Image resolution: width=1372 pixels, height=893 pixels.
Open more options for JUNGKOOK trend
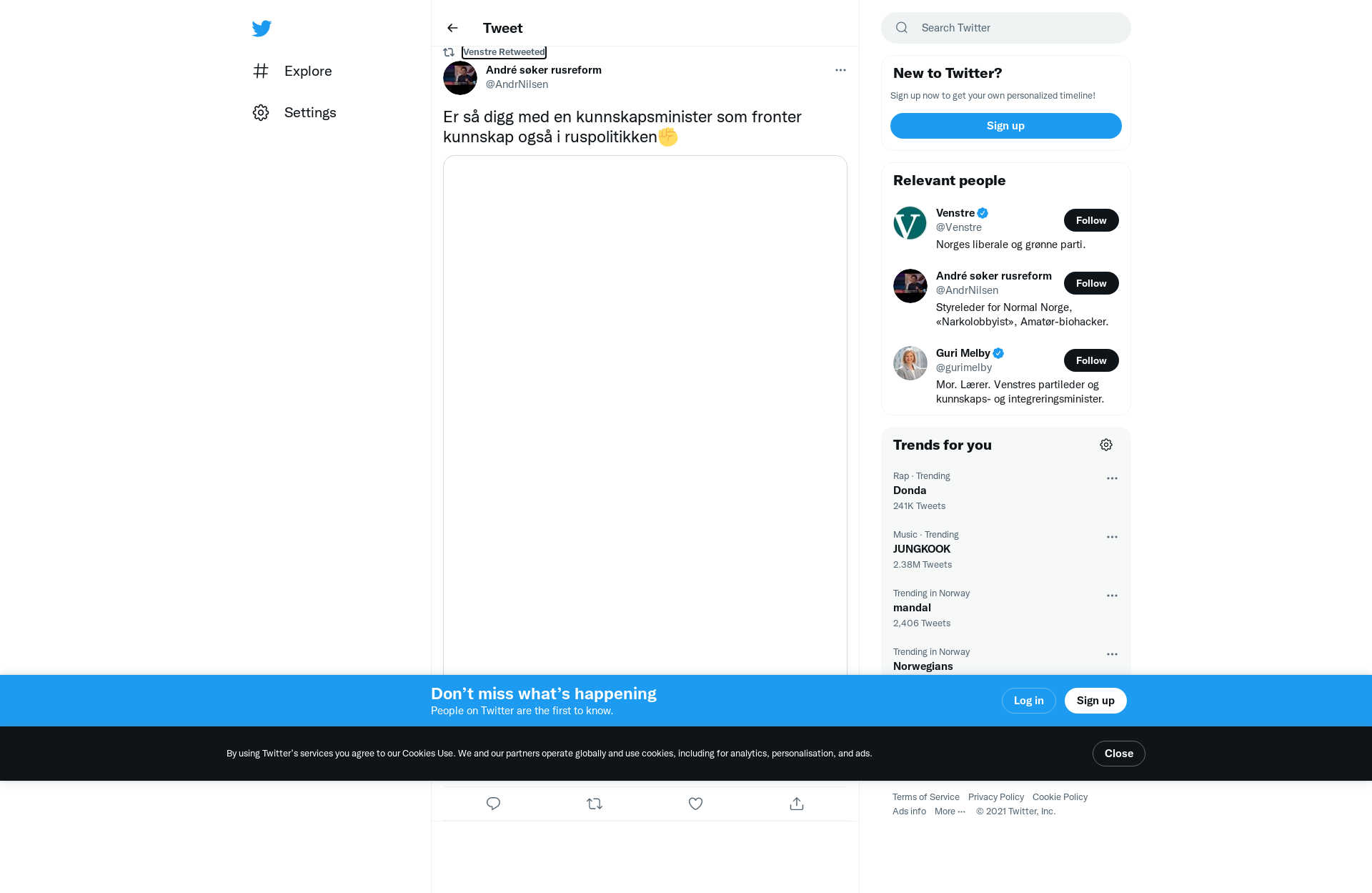pyautogui.click(x=1112, y=537)
